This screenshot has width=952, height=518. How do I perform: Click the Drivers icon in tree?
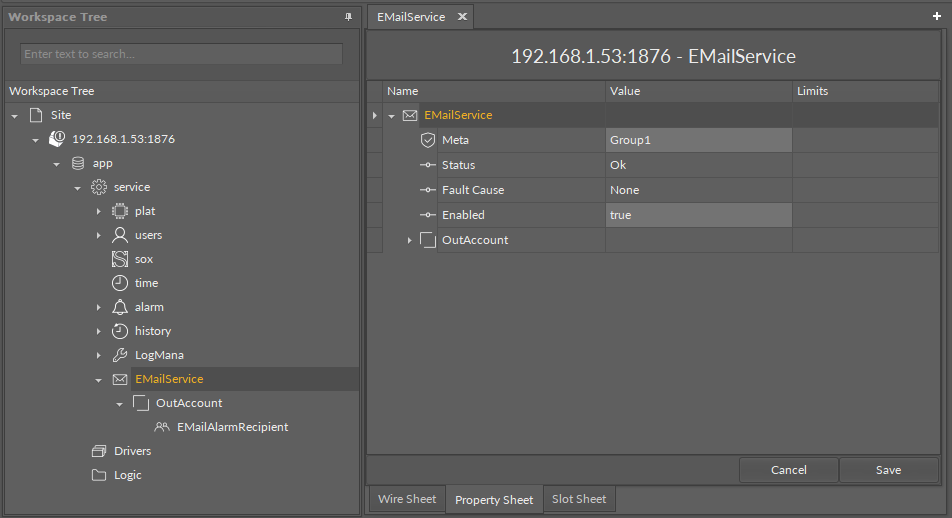coord(99,451)
